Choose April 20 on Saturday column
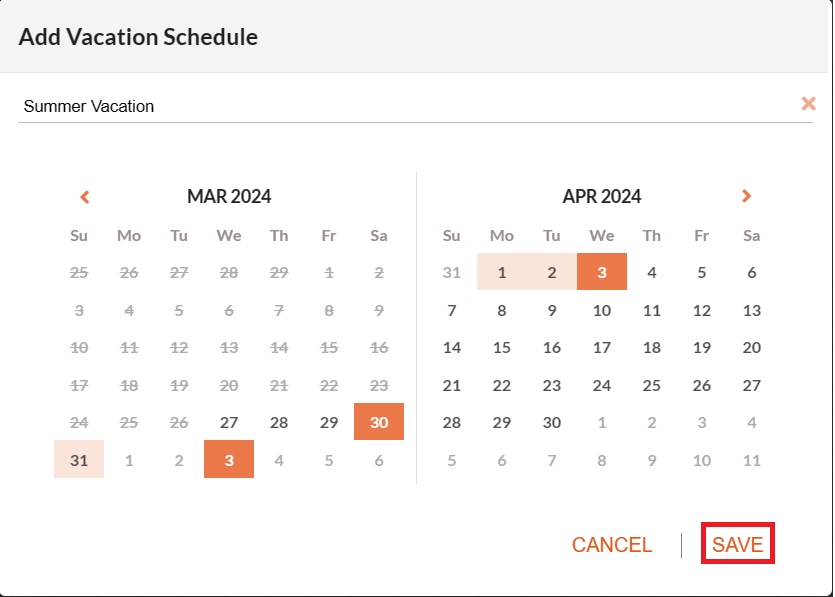 (751, 347)
